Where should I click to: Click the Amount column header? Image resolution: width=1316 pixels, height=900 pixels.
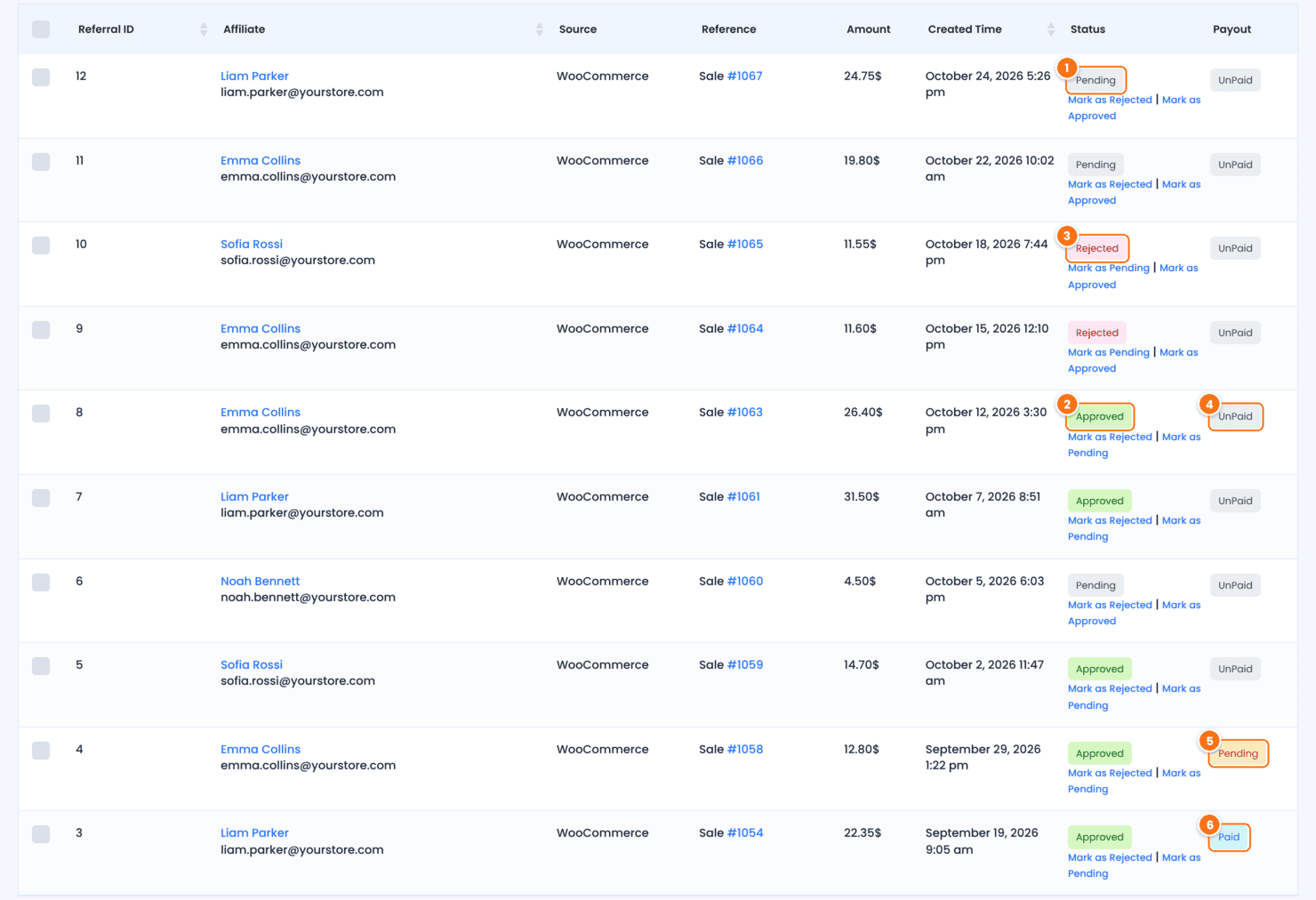(868, 29)
